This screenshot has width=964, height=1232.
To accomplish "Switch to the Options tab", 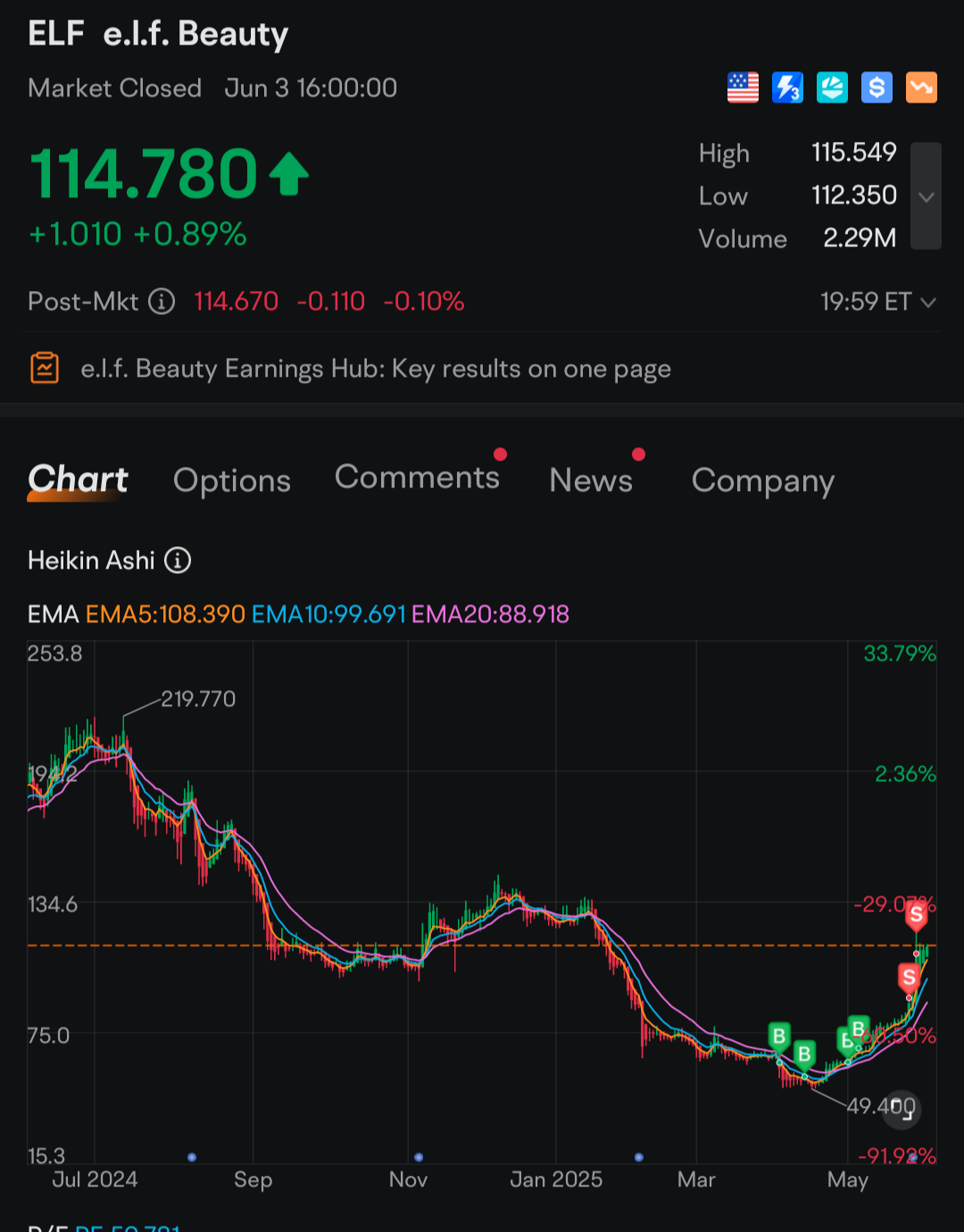I will [x=232, y=480].
